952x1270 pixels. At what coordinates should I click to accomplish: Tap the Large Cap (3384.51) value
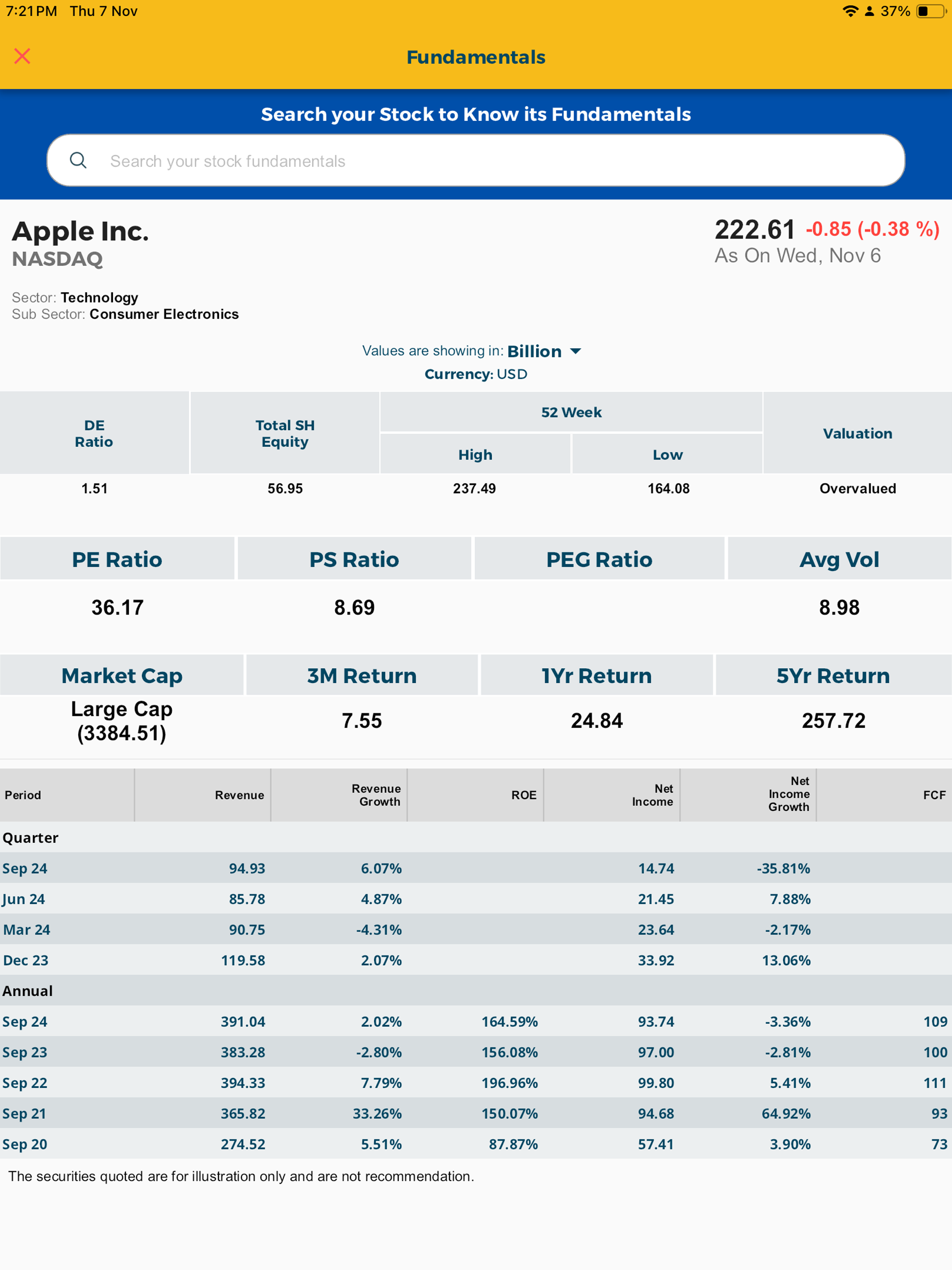[122, 721]
